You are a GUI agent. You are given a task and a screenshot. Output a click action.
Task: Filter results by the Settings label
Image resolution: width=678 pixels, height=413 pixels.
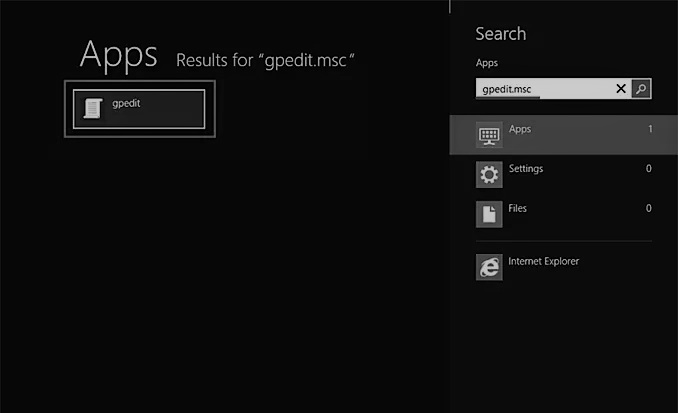526,169
